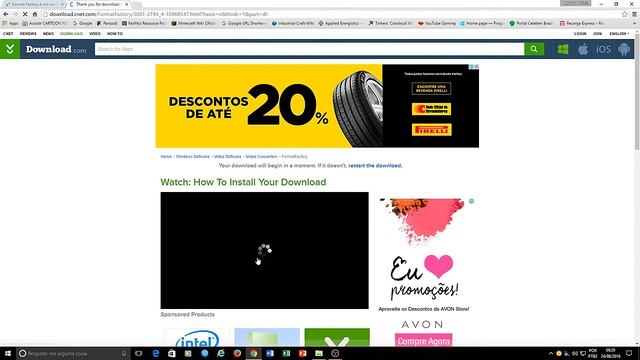Click the Chrome taskbar icon

(x=253, y=353)
